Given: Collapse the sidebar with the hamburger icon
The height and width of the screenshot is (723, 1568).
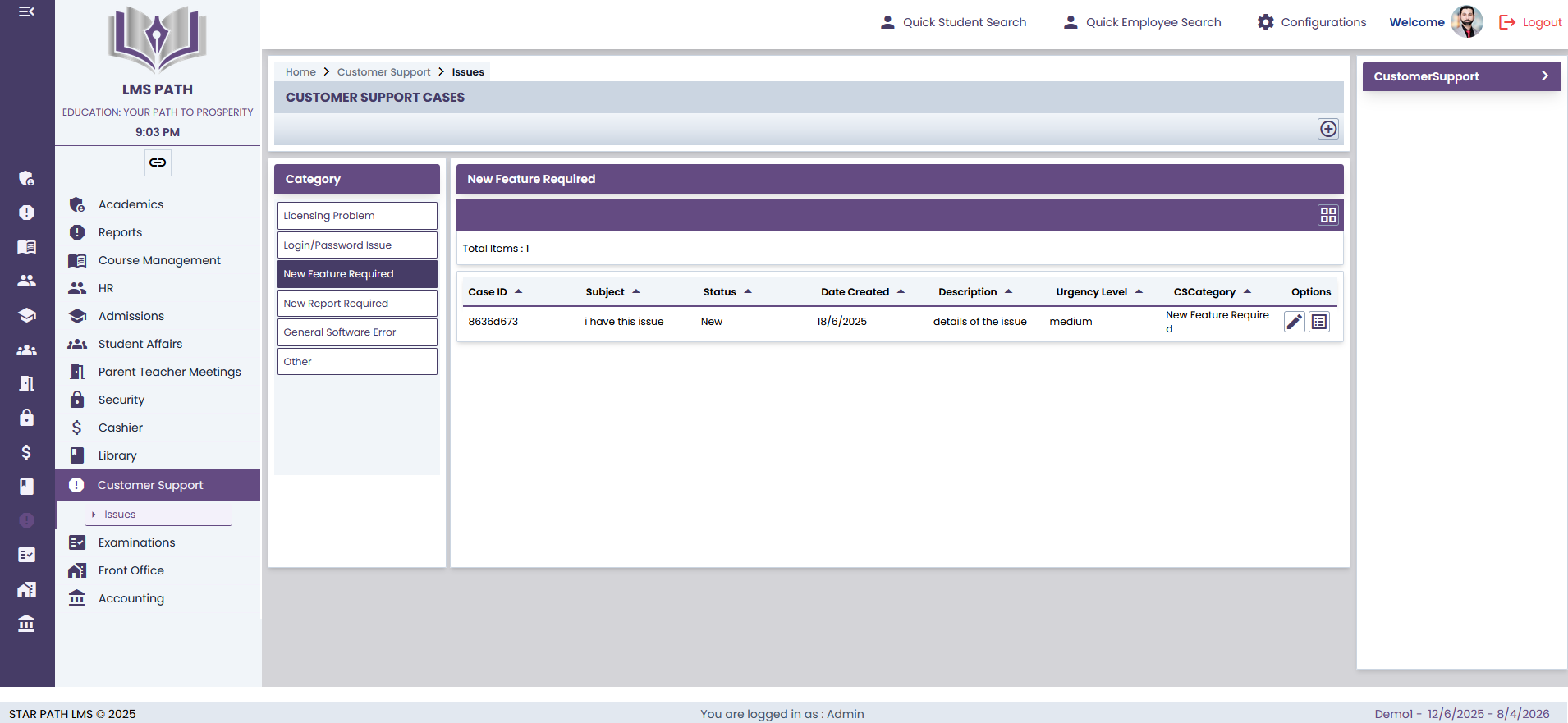Looking at the screenshot, I should coord(26,11).
